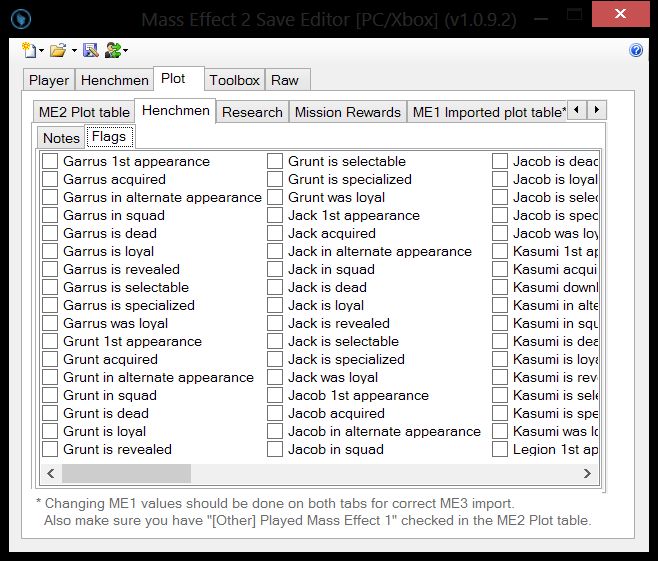Click the horizontal scrollbar left arrow
Screen dimensions: 658x561
coord(51,474)
